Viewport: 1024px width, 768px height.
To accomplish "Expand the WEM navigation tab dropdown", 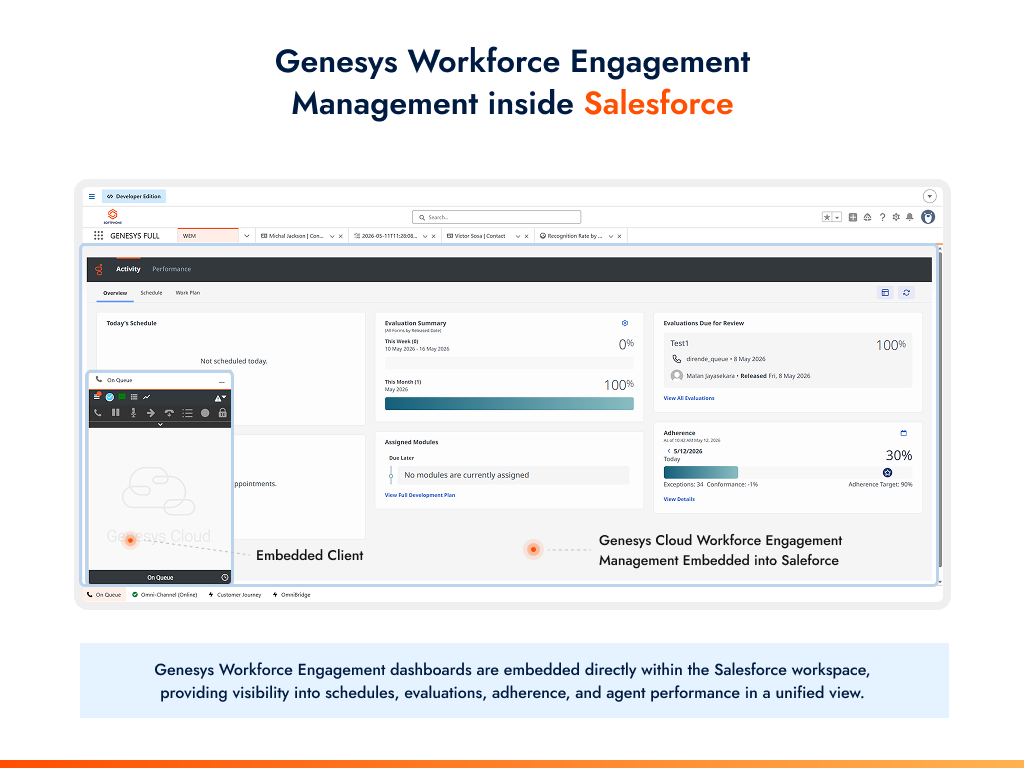I will click(x=247, y=236).
